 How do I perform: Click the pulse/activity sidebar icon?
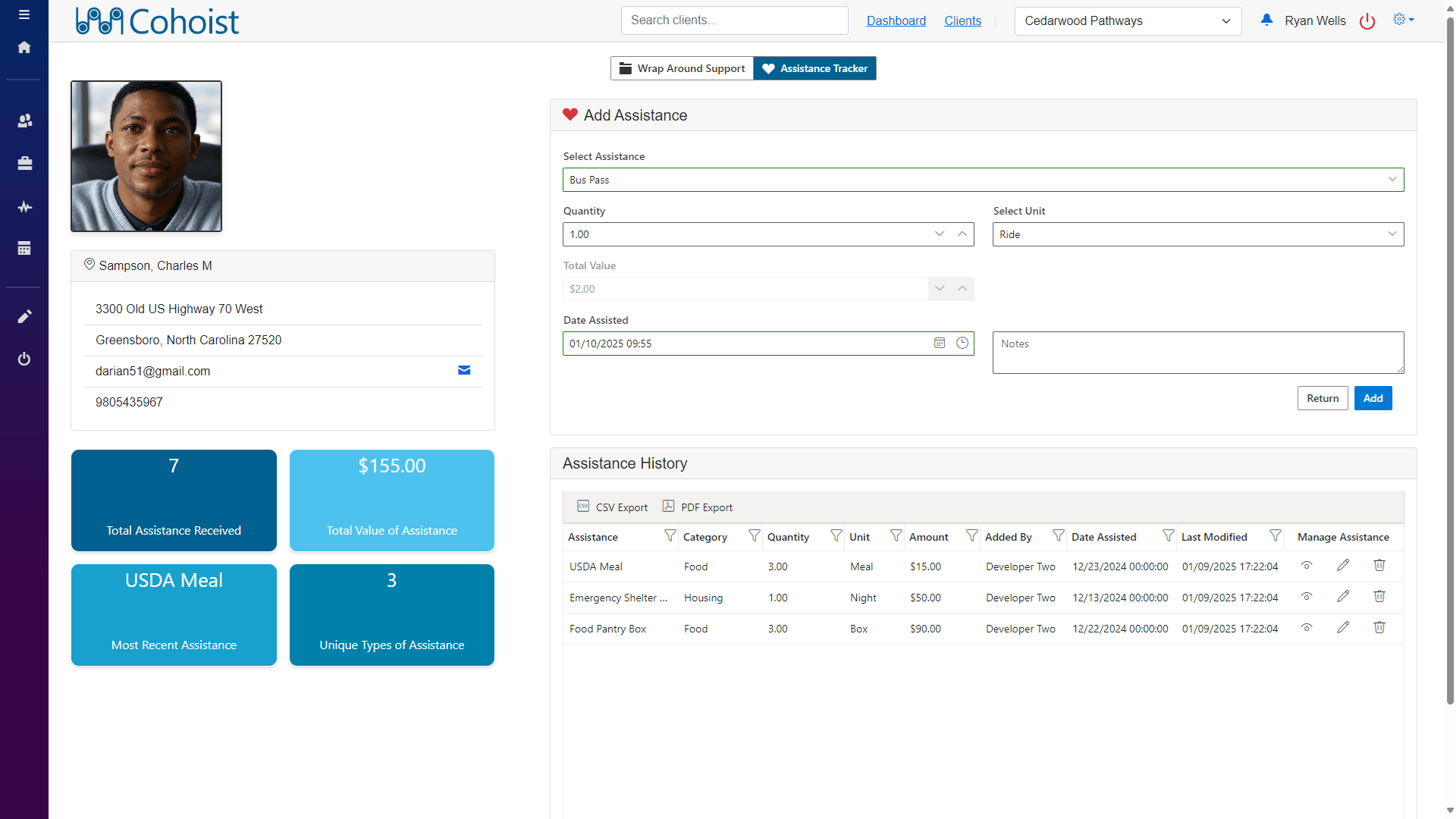click(24, 207)
